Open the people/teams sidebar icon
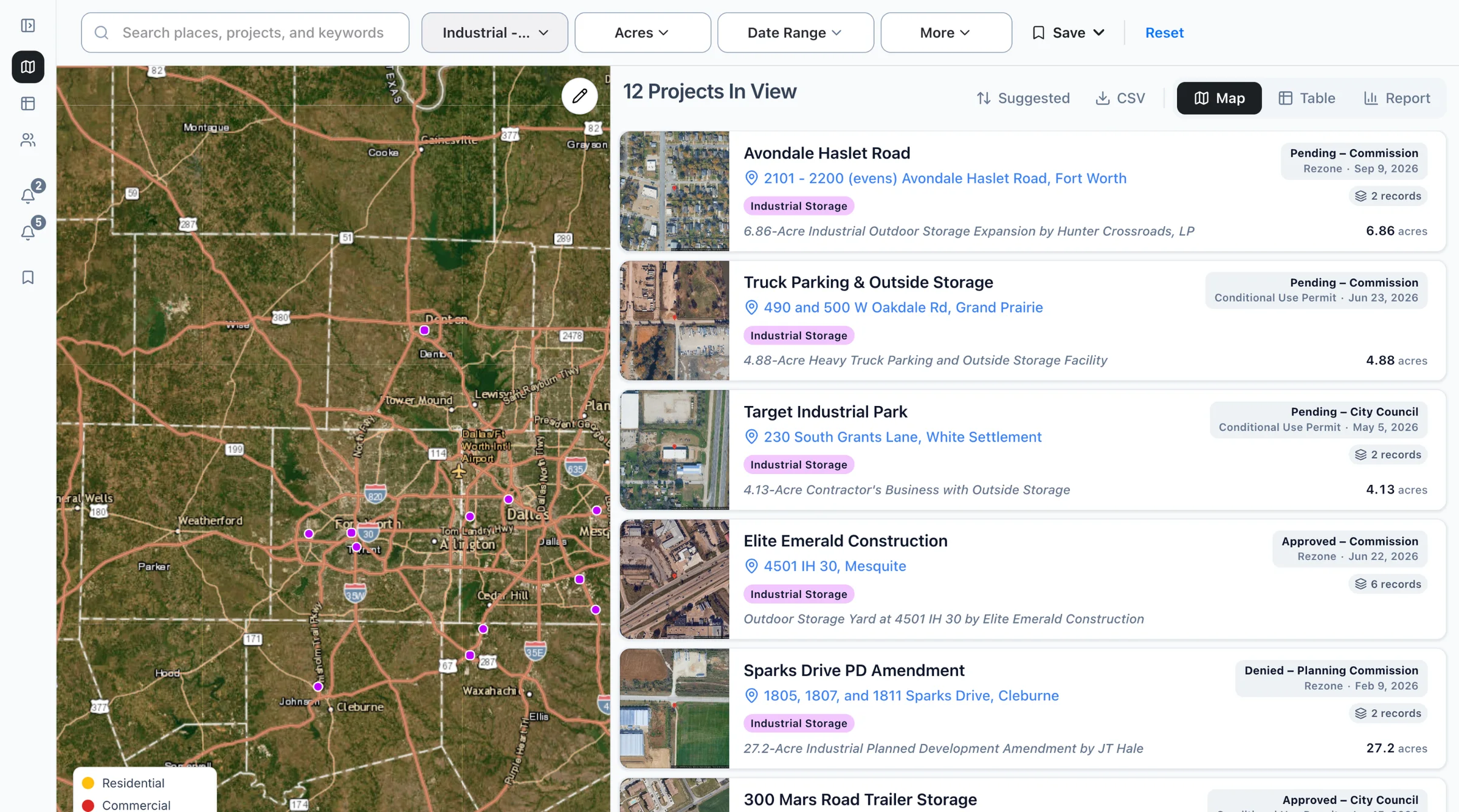 tap(28, 140)
